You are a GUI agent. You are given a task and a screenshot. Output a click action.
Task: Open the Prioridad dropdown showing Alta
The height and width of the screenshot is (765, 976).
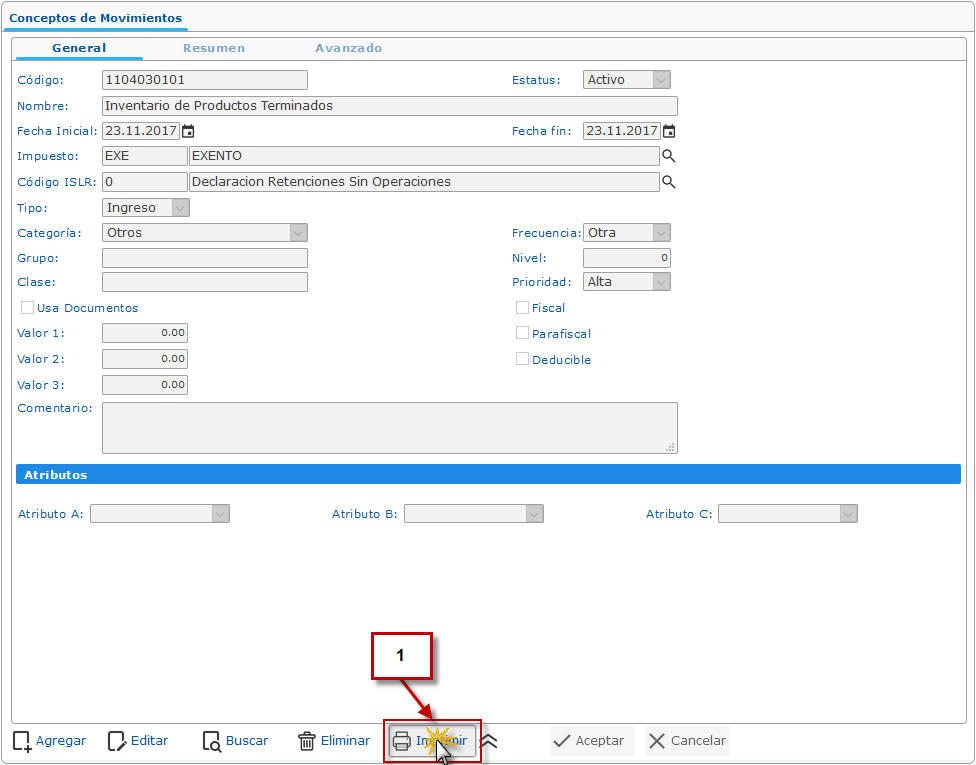[x=627, y=282]
